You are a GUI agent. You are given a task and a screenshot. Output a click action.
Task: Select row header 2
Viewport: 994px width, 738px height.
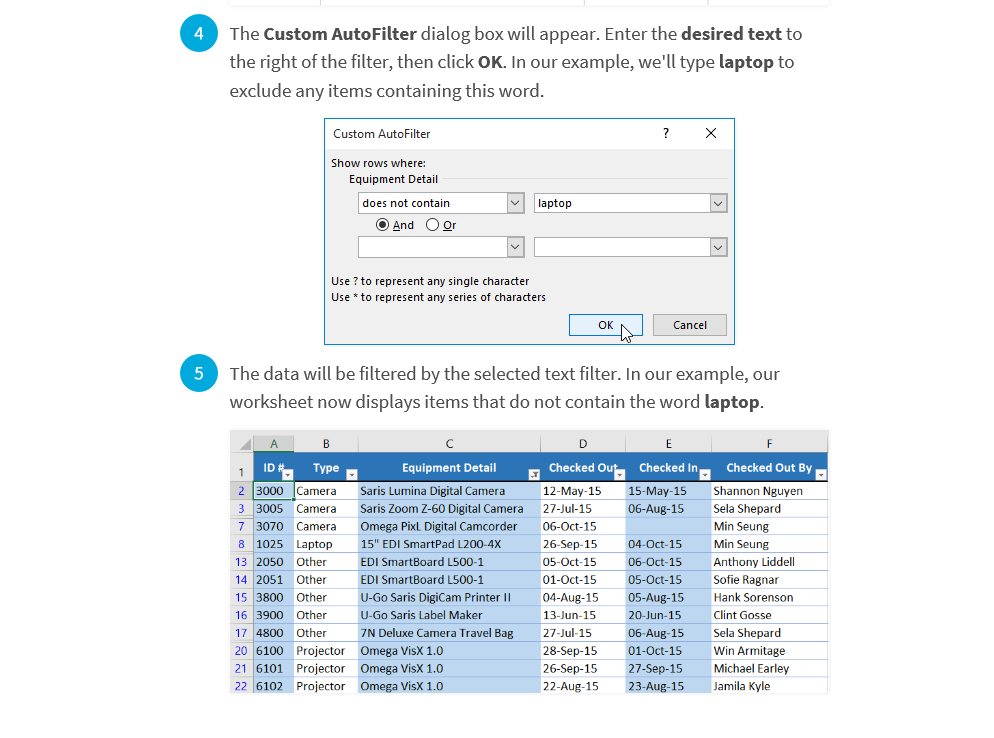(x=242, y=491)
